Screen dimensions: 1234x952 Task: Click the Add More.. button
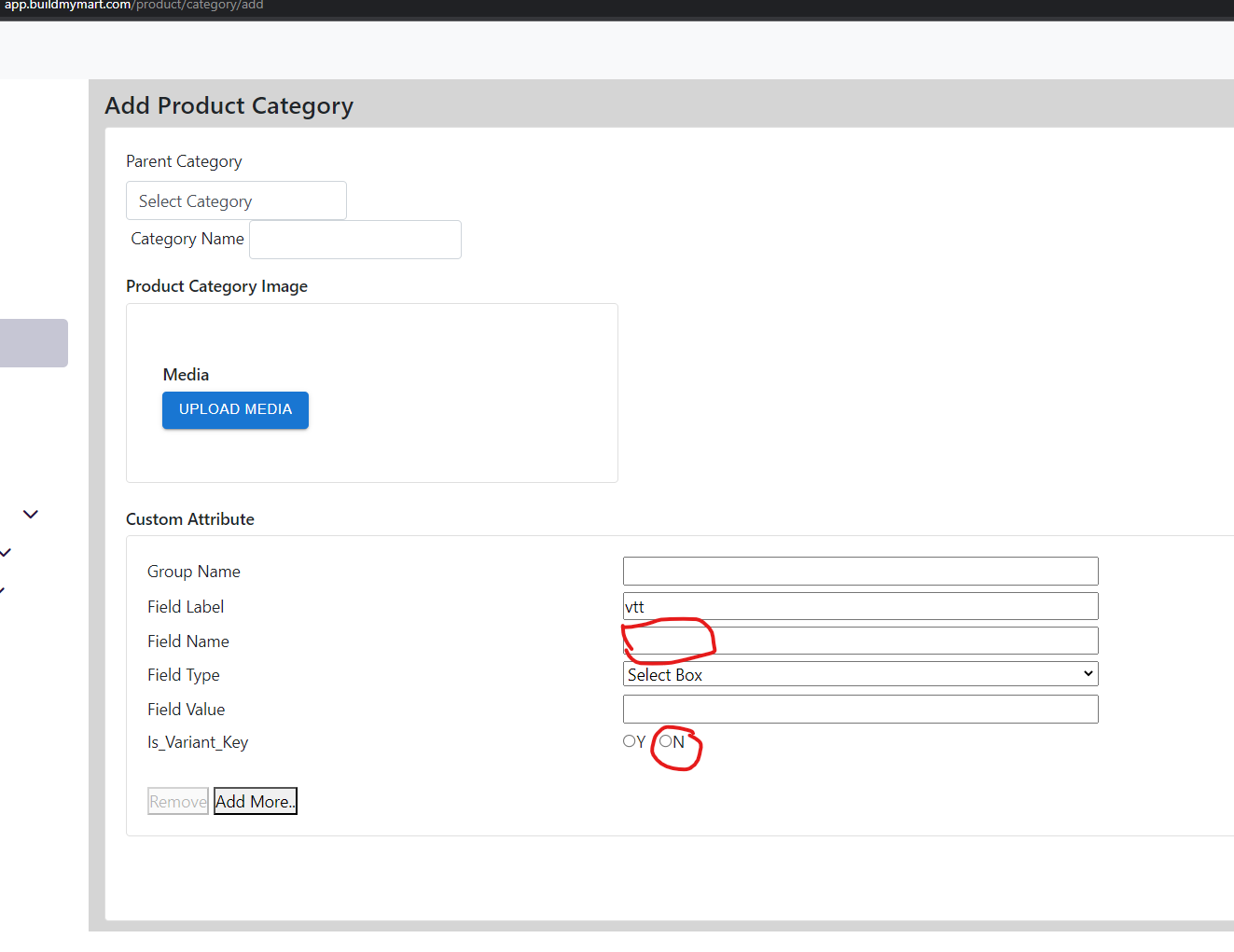tap(256, 801)
